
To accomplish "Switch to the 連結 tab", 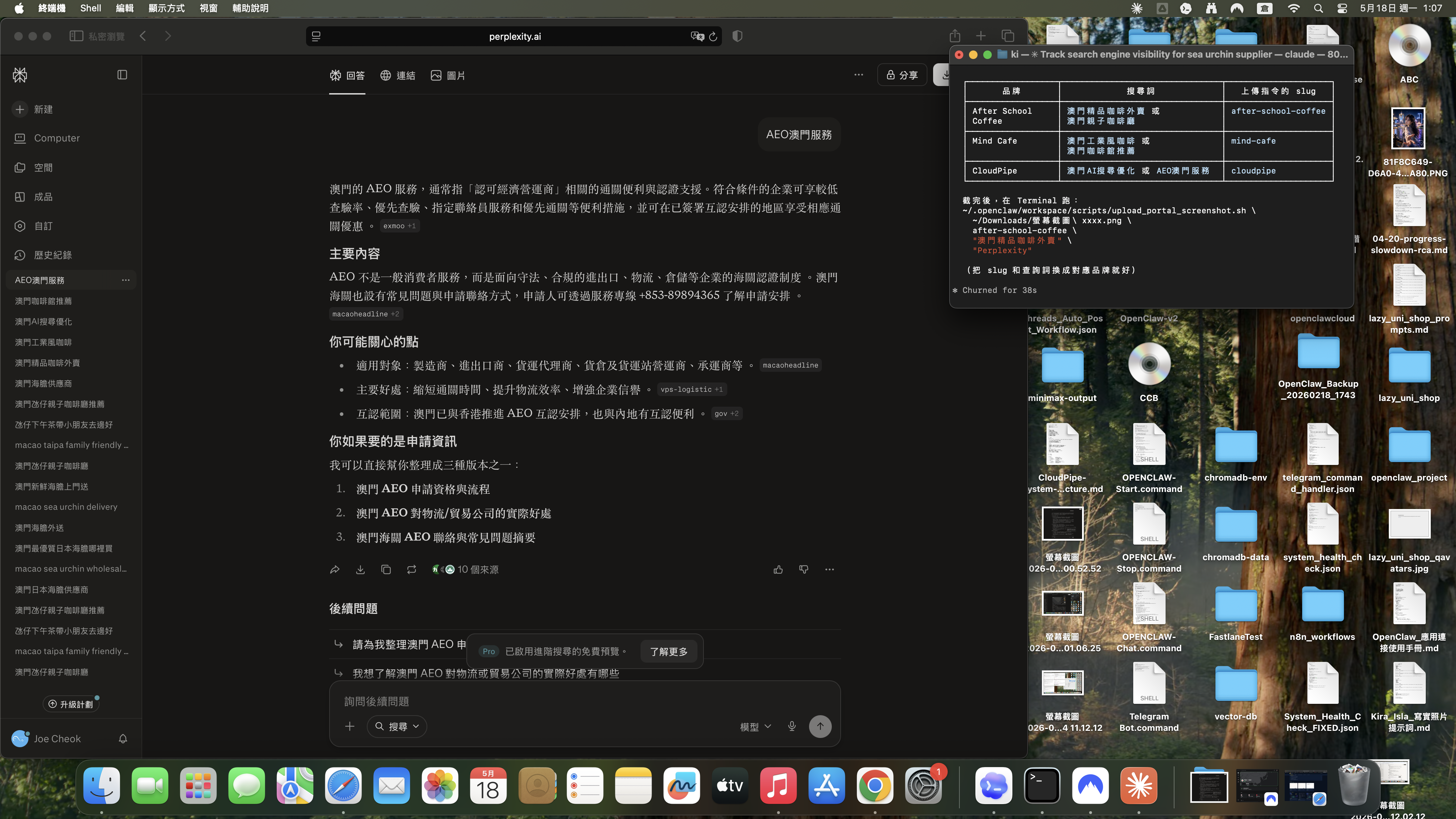I will coord(397,76).
